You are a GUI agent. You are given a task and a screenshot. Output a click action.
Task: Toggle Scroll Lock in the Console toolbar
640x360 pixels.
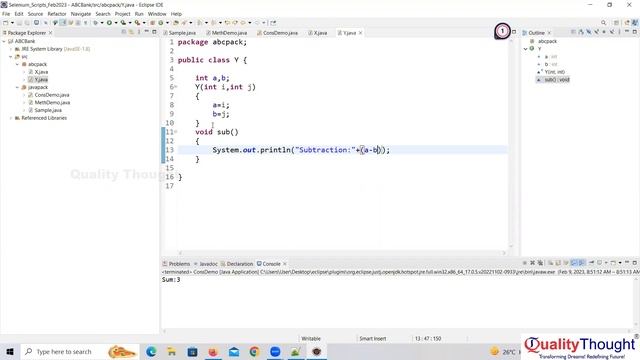coord(558,263)
